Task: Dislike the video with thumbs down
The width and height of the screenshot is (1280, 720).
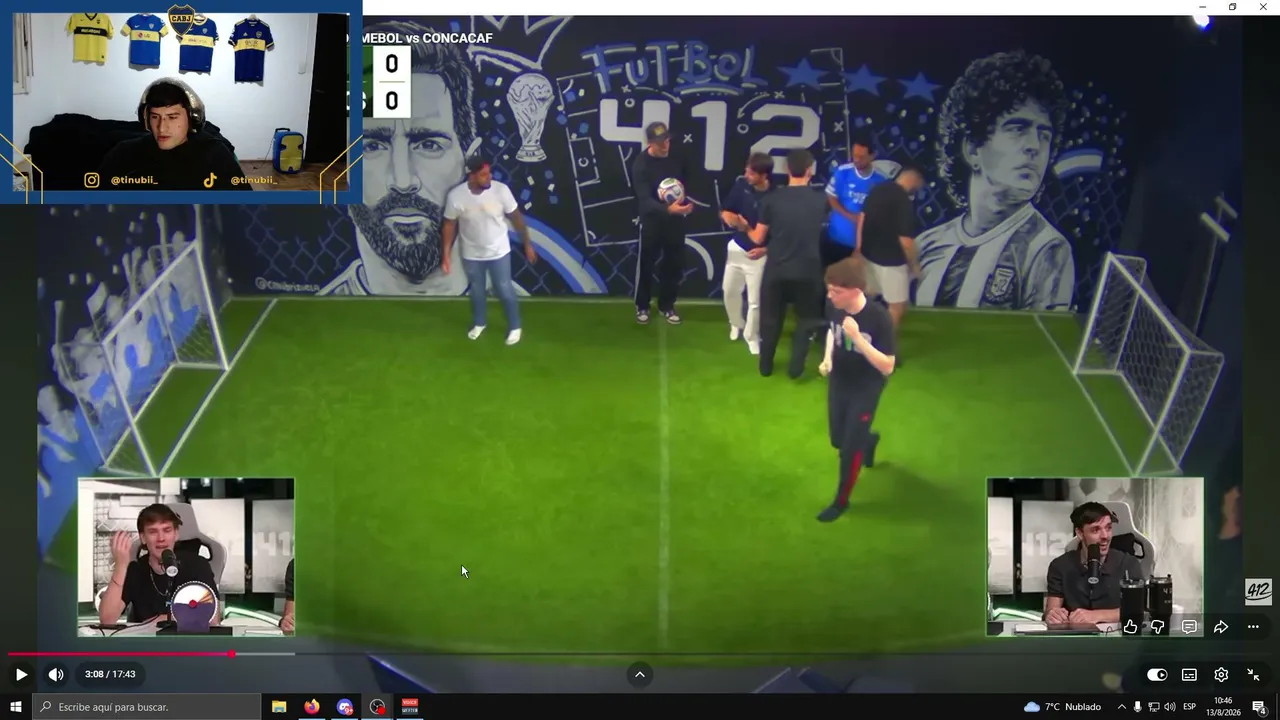Action: (x=1157, y=627)
